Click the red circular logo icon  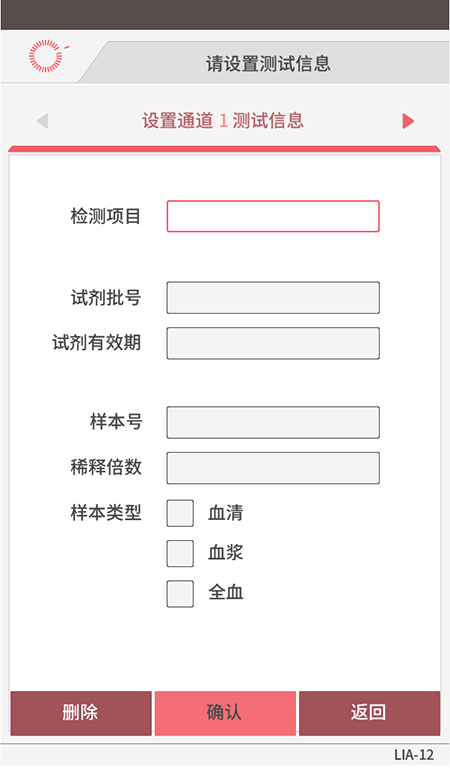47,56
